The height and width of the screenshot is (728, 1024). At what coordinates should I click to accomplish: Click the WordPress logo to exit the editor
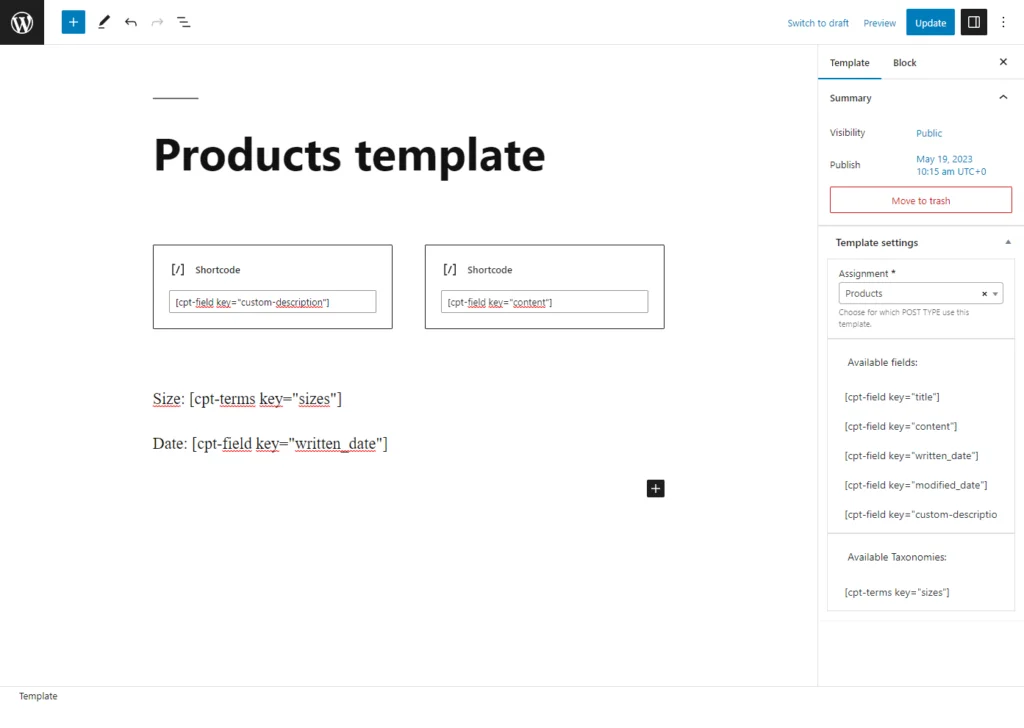point(22,22)
